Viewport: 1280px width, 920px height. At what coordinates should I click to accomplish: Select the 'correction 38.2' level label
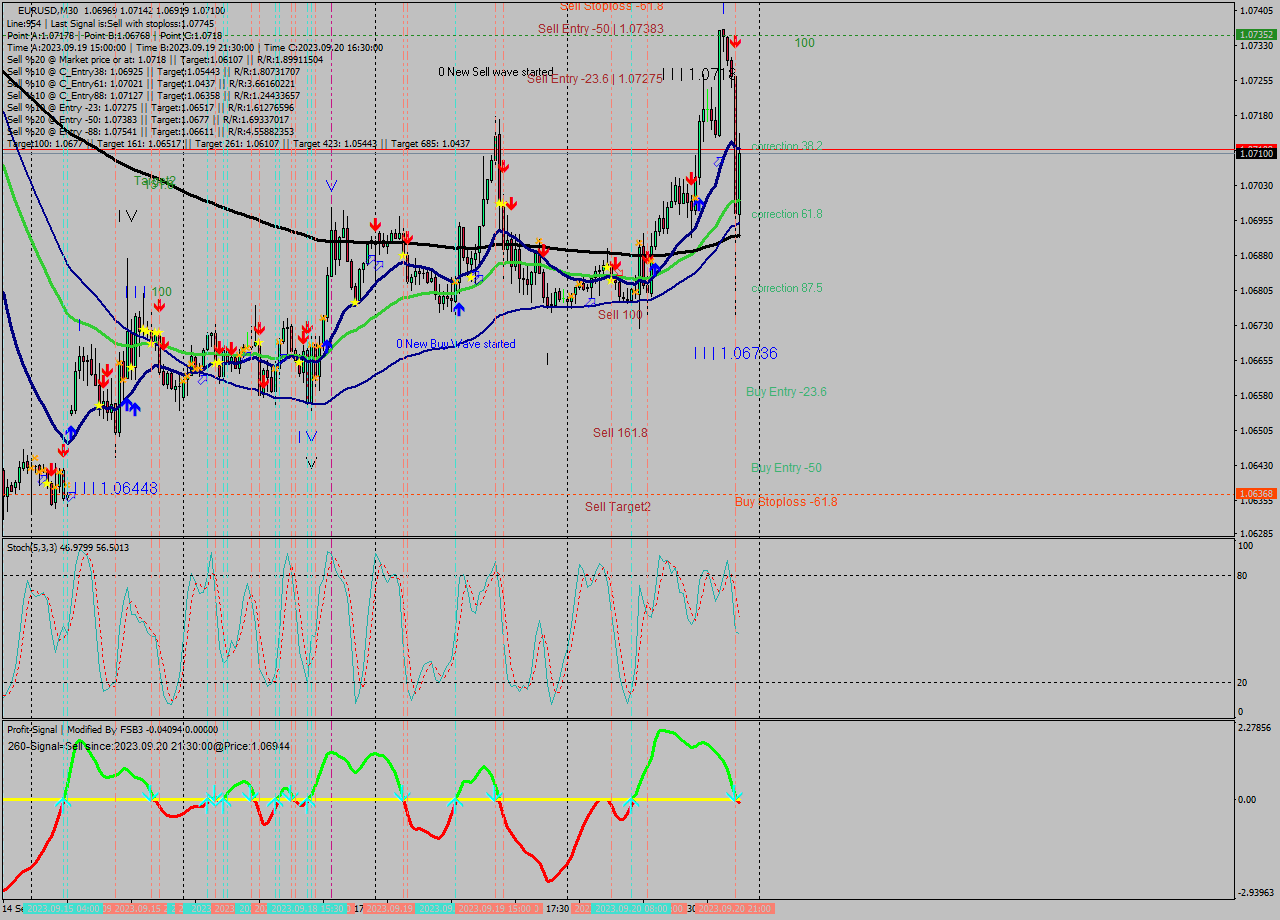787,146
